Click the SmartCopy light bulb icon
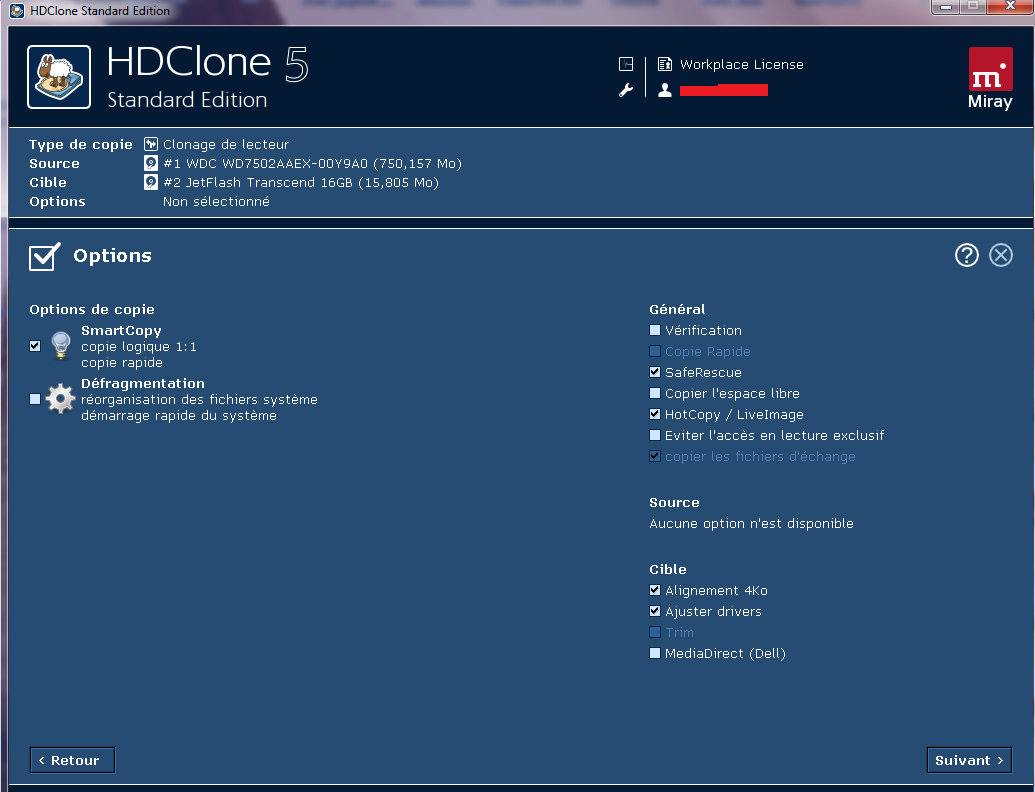This screenshot has width=1035, height=792. 61,346
